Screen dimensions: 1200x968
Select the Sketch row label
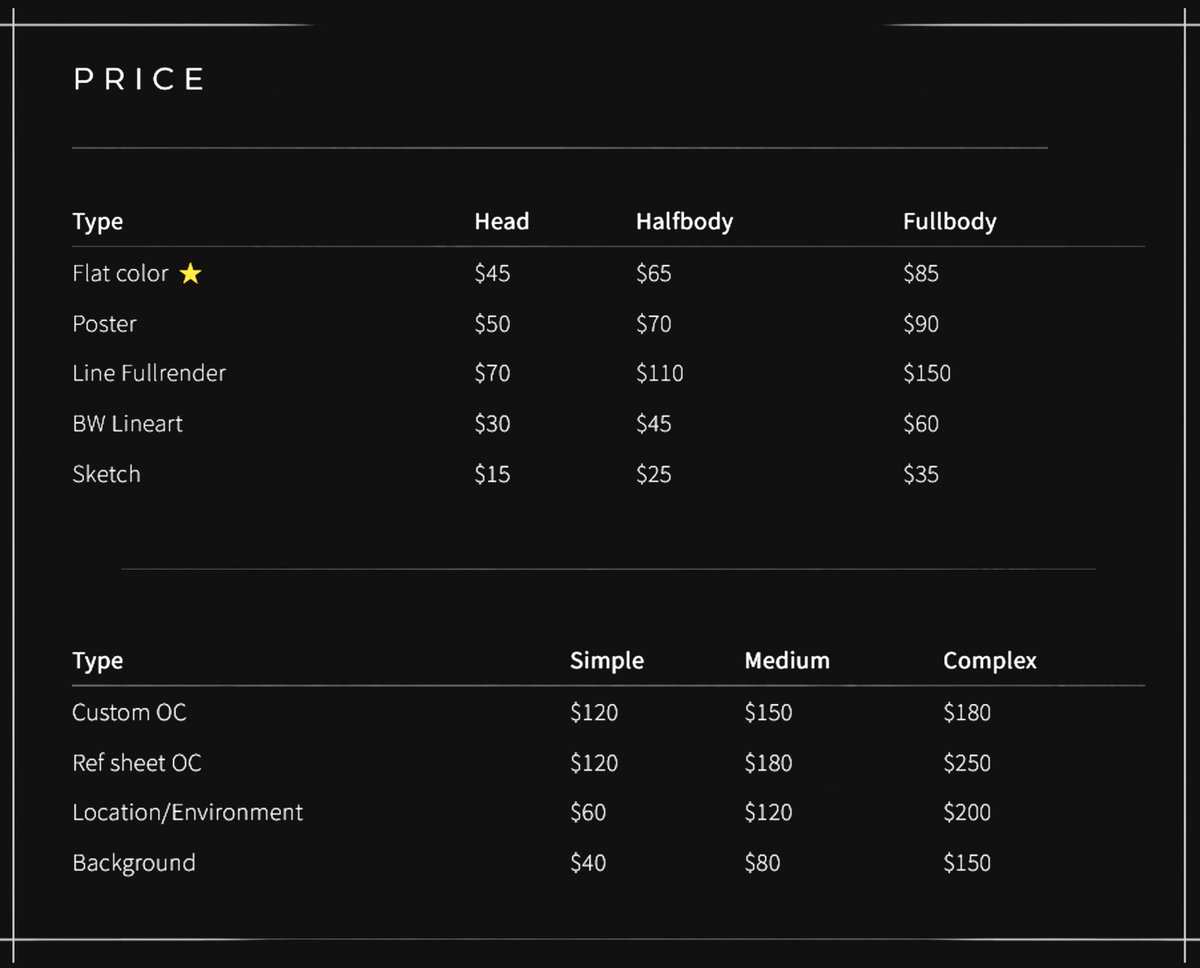click(x=106, y=474)
